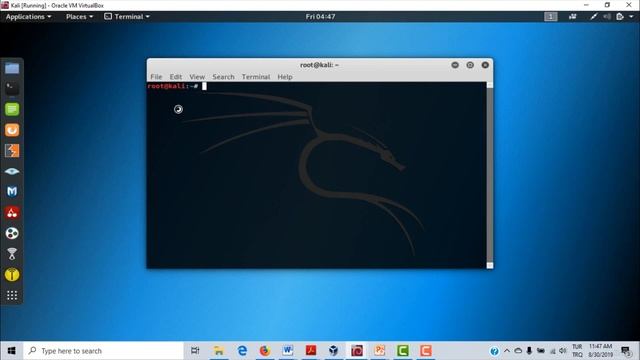Launch Terminal from the Kali dock
The height and width of the screenshot is (360, 640).
pos(12,89)
